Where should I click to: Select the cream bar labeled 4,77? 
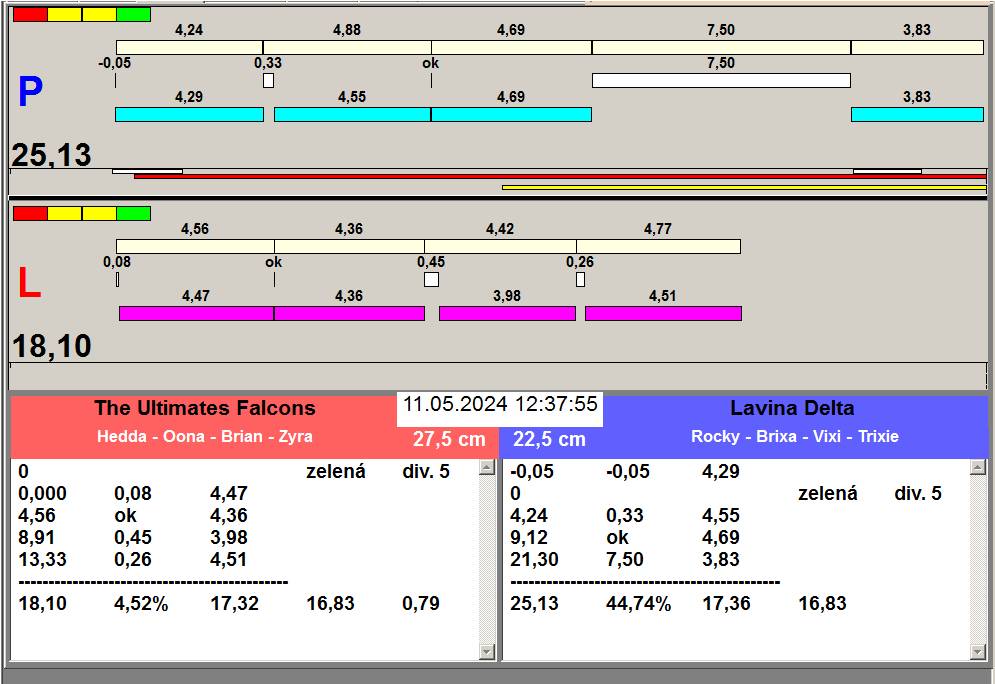click(658, 247)
